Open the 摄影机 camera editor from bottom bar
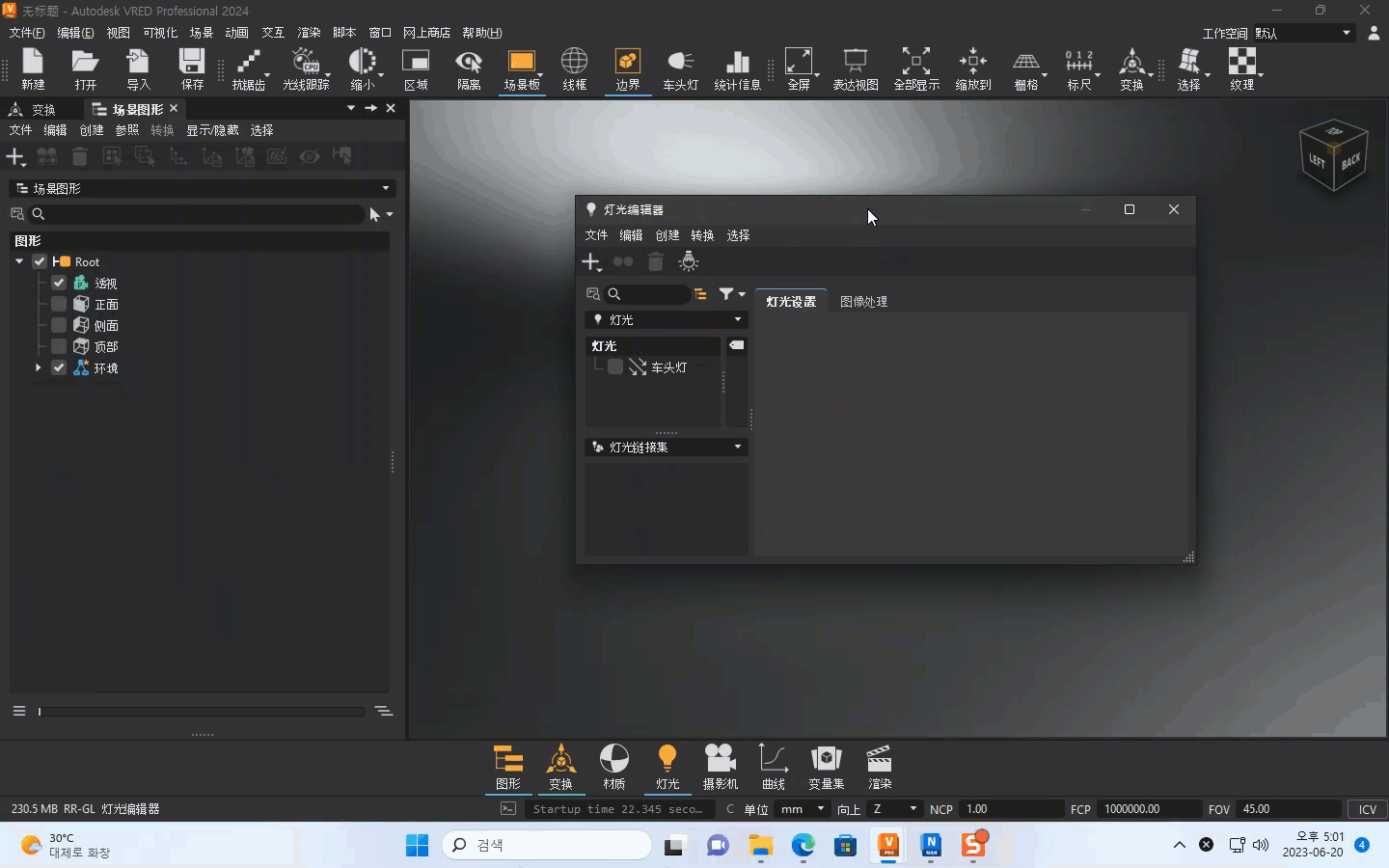1389x868 pixels. coord(721,767)
